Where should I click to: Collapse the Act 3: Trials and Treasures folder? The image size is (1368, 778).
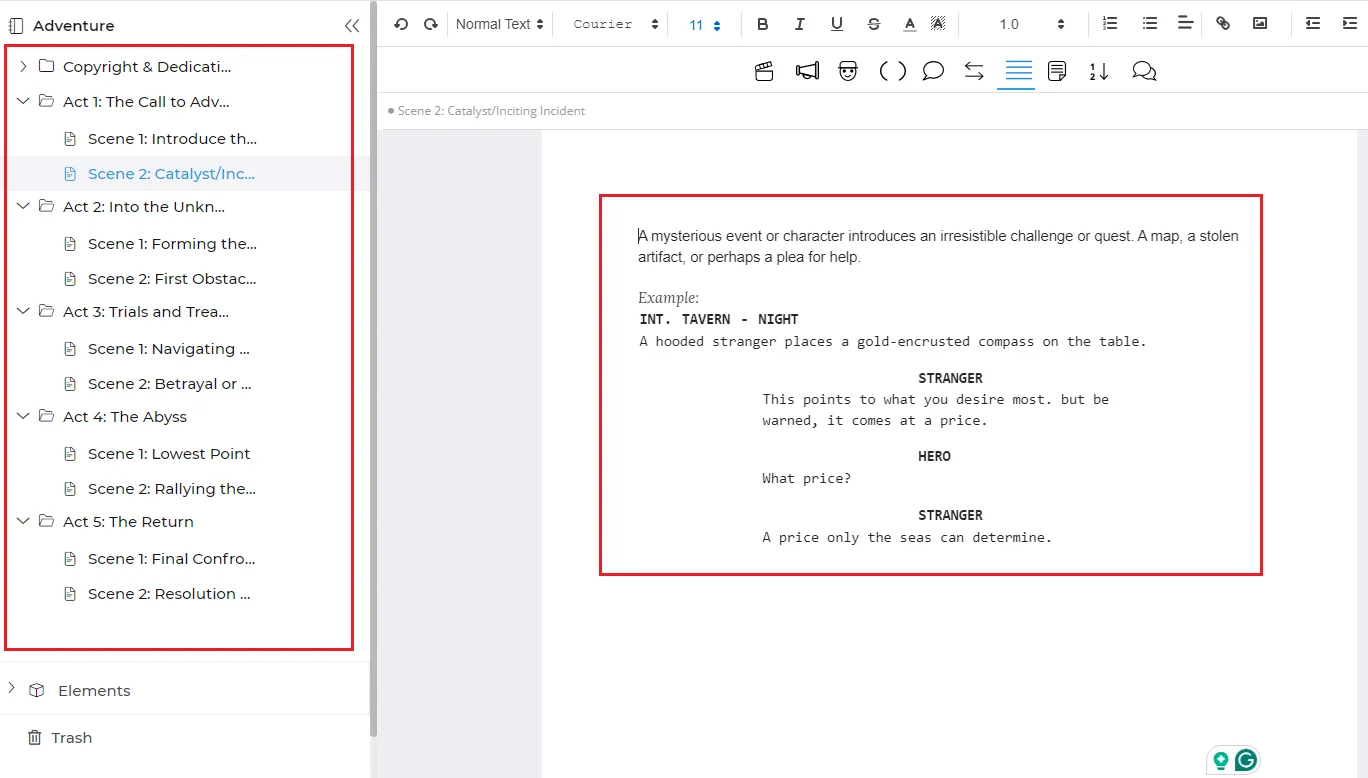click(23, 311)
